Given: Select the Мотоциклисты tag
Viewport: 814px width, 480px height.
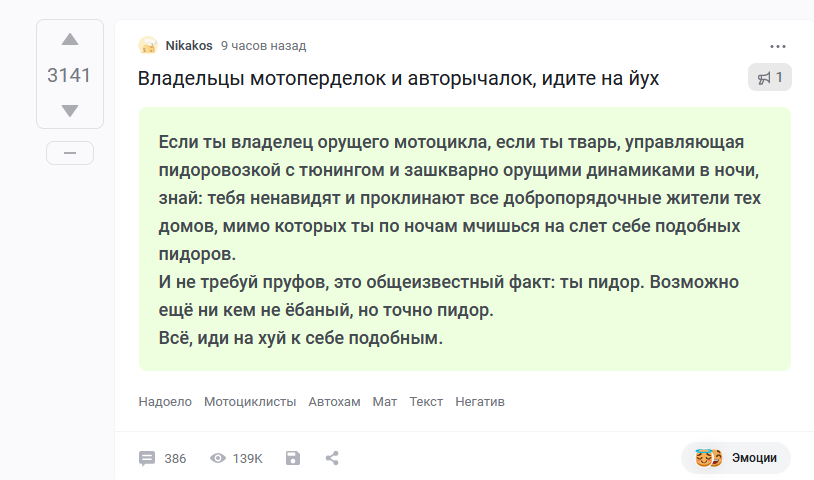Looking at the screenshot, I should [x=250, y=402].
